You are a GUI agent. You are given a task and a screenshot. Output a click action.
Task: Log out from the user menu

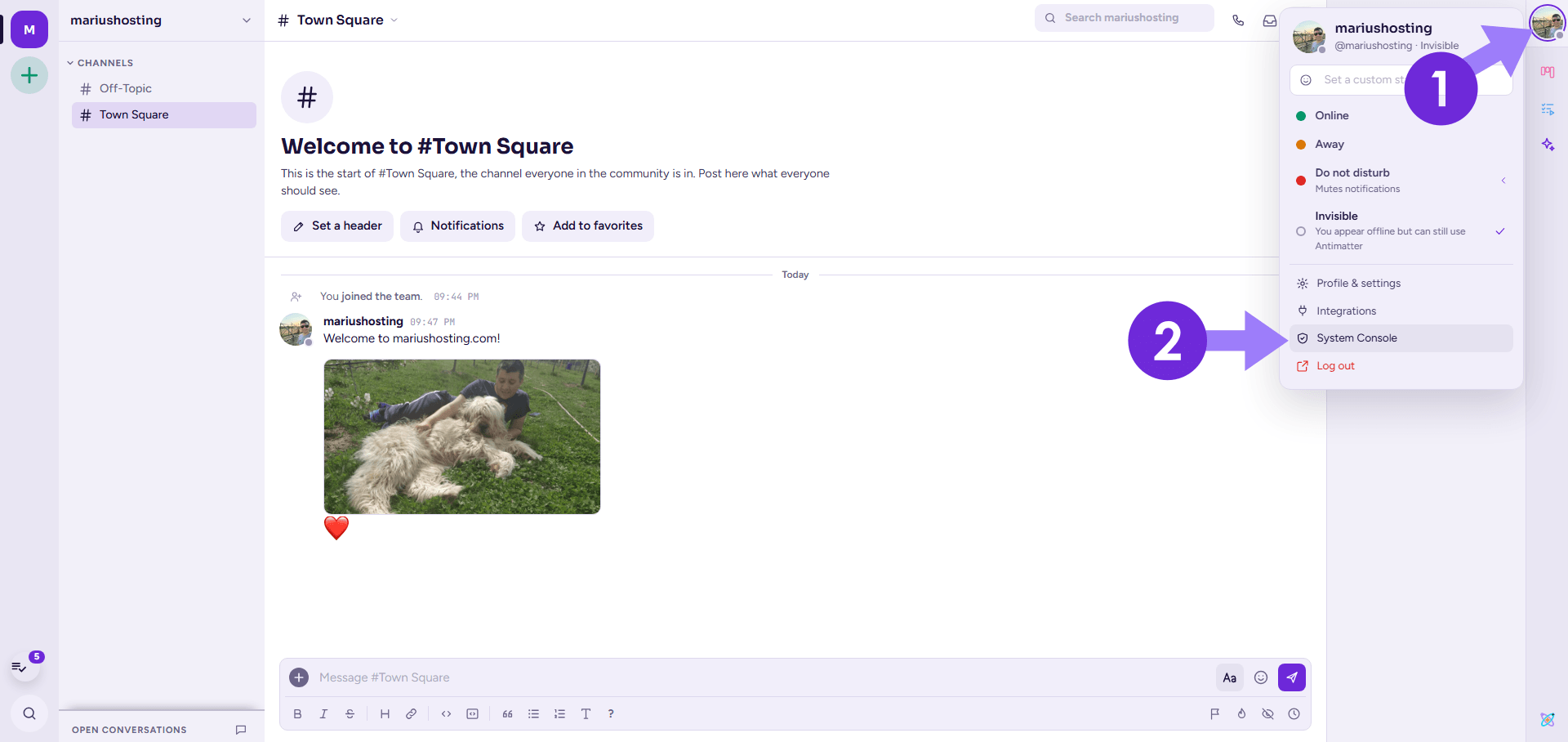click(x=1401, y=366)
